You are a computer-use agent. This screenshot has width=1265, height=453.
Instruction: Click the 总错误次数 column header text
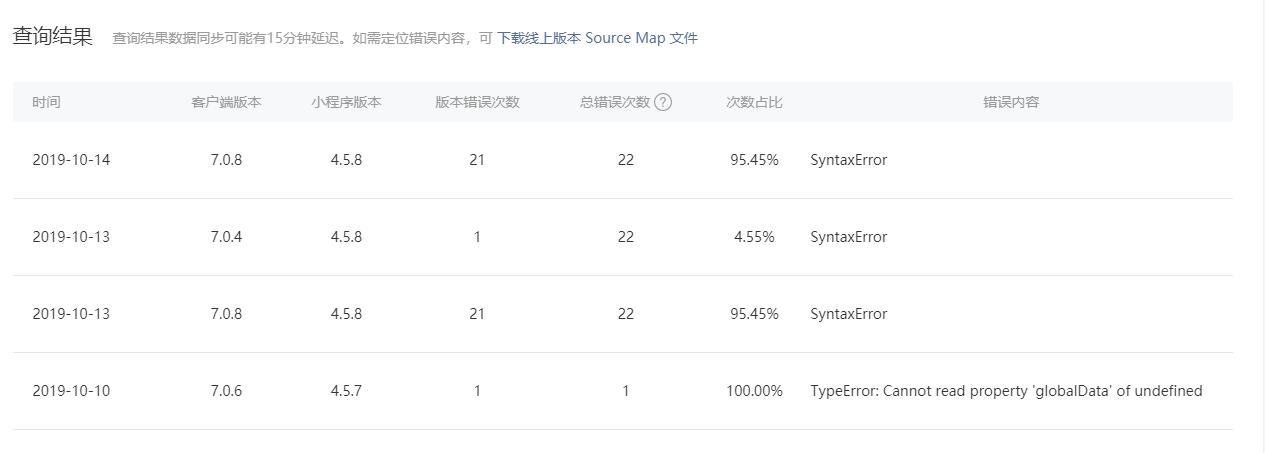tap(615, 102)
